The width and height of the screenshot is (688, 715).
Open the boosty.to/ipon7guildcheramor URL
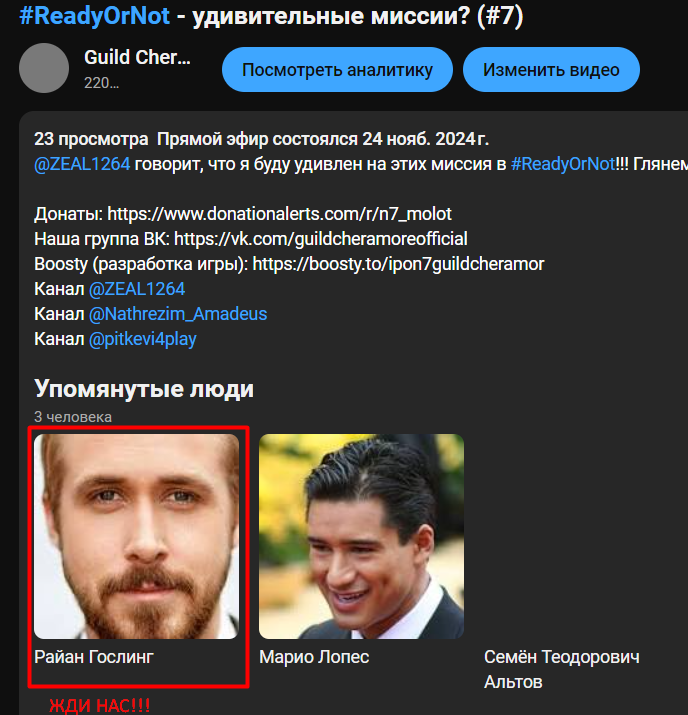[x=398, y=264]
